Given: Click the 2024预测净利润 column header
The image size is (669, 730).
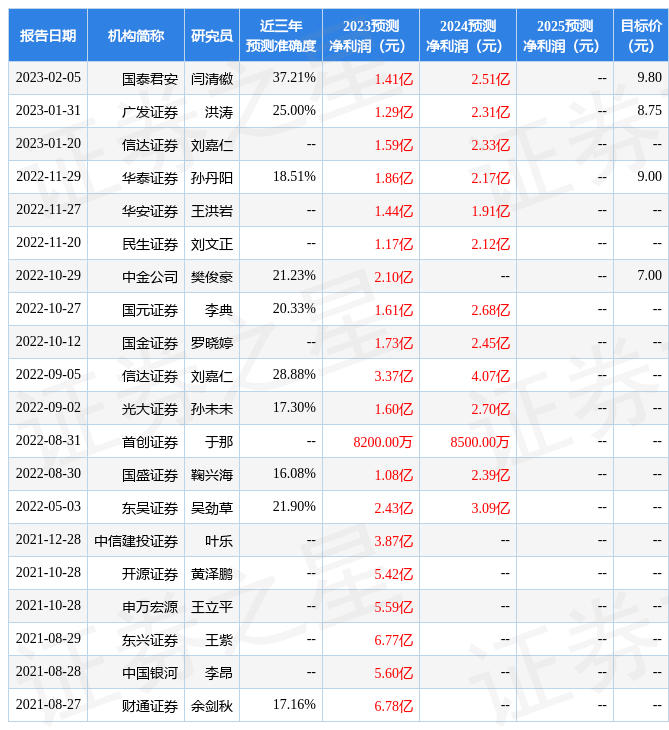Looking at the screenshot, I should [468, 36].
